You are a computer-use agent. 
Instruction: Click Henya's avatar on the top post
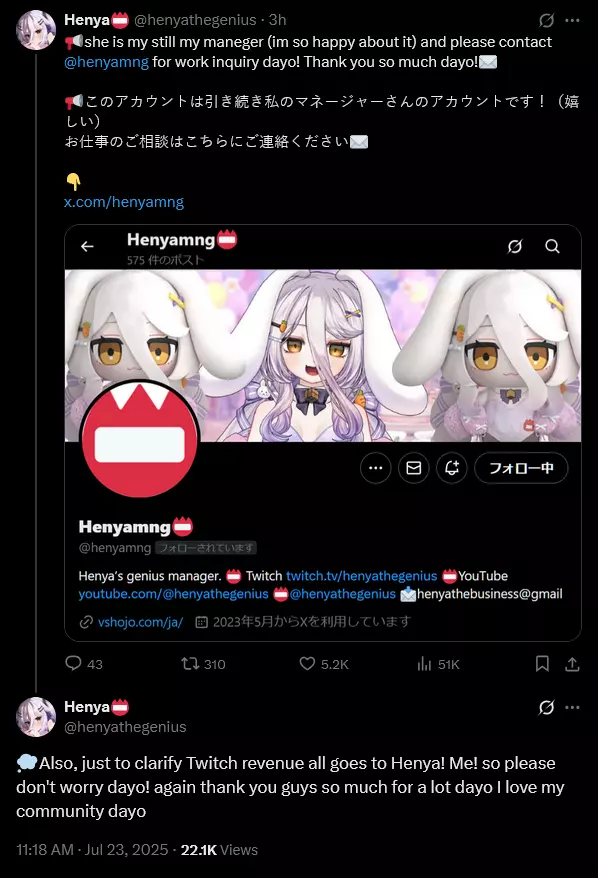point(36,30)
